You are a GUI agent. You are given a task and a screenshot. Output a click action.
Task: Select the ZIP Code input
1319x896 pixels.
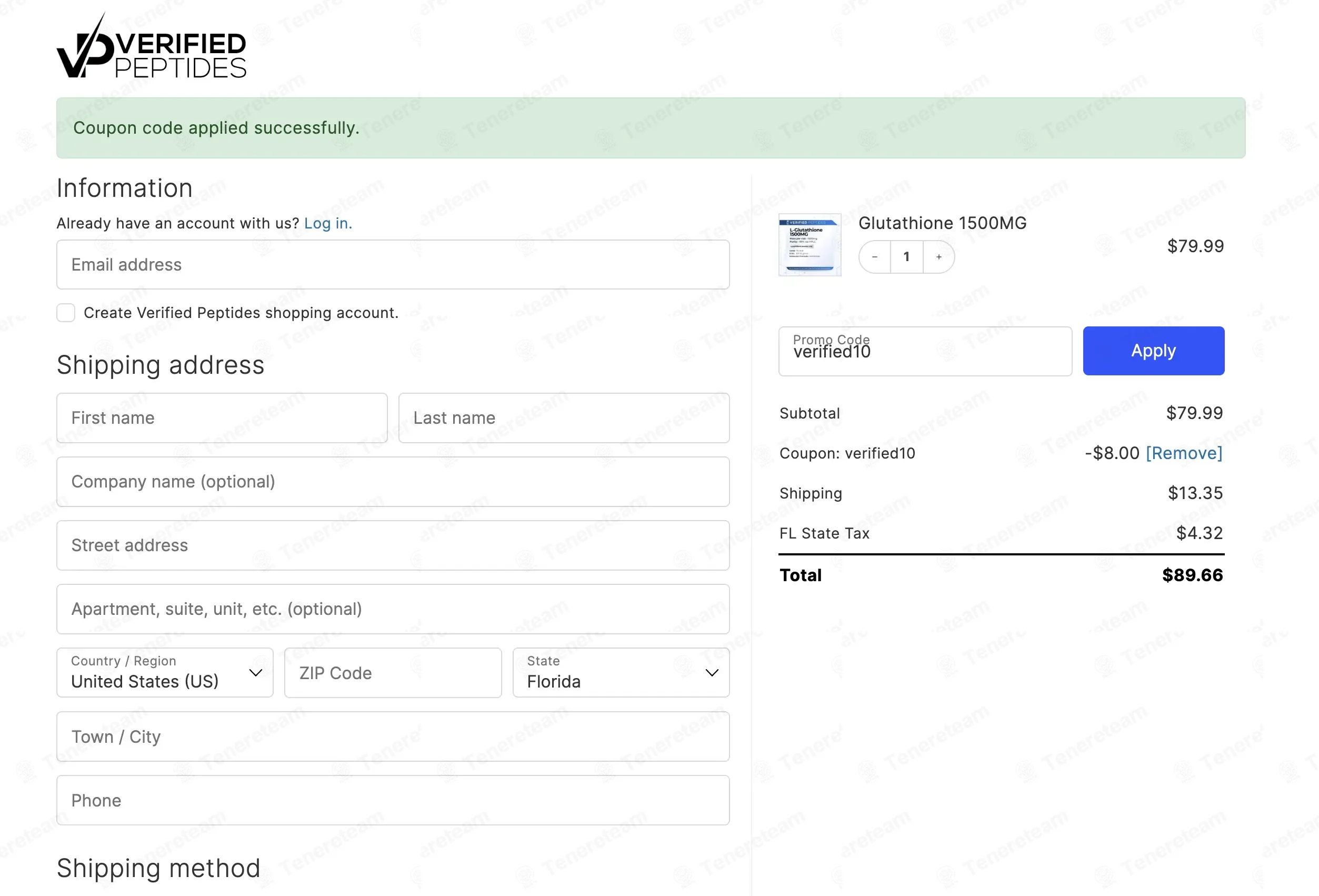(x=392, y=673)
